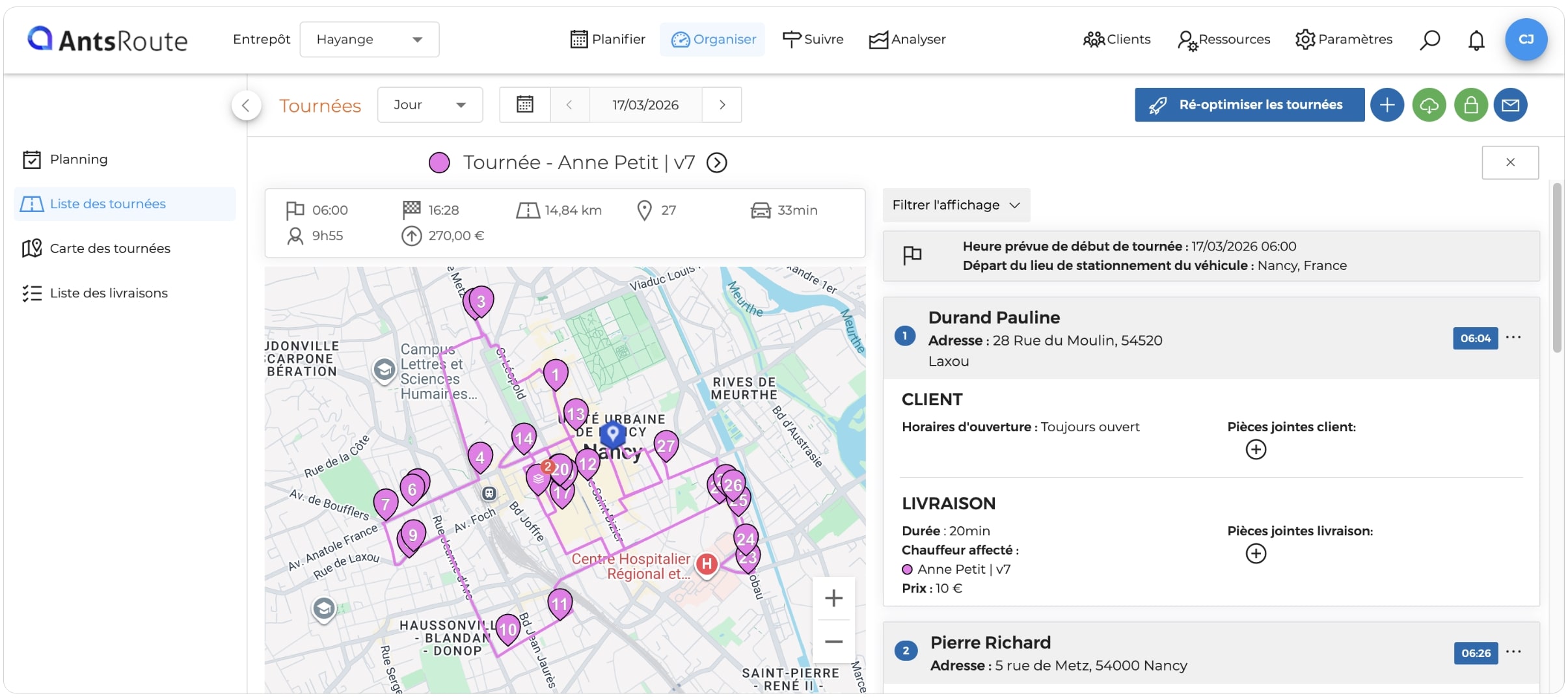Open the Jour view dropdown
1568x698 pixels.
tap(430, 105)
